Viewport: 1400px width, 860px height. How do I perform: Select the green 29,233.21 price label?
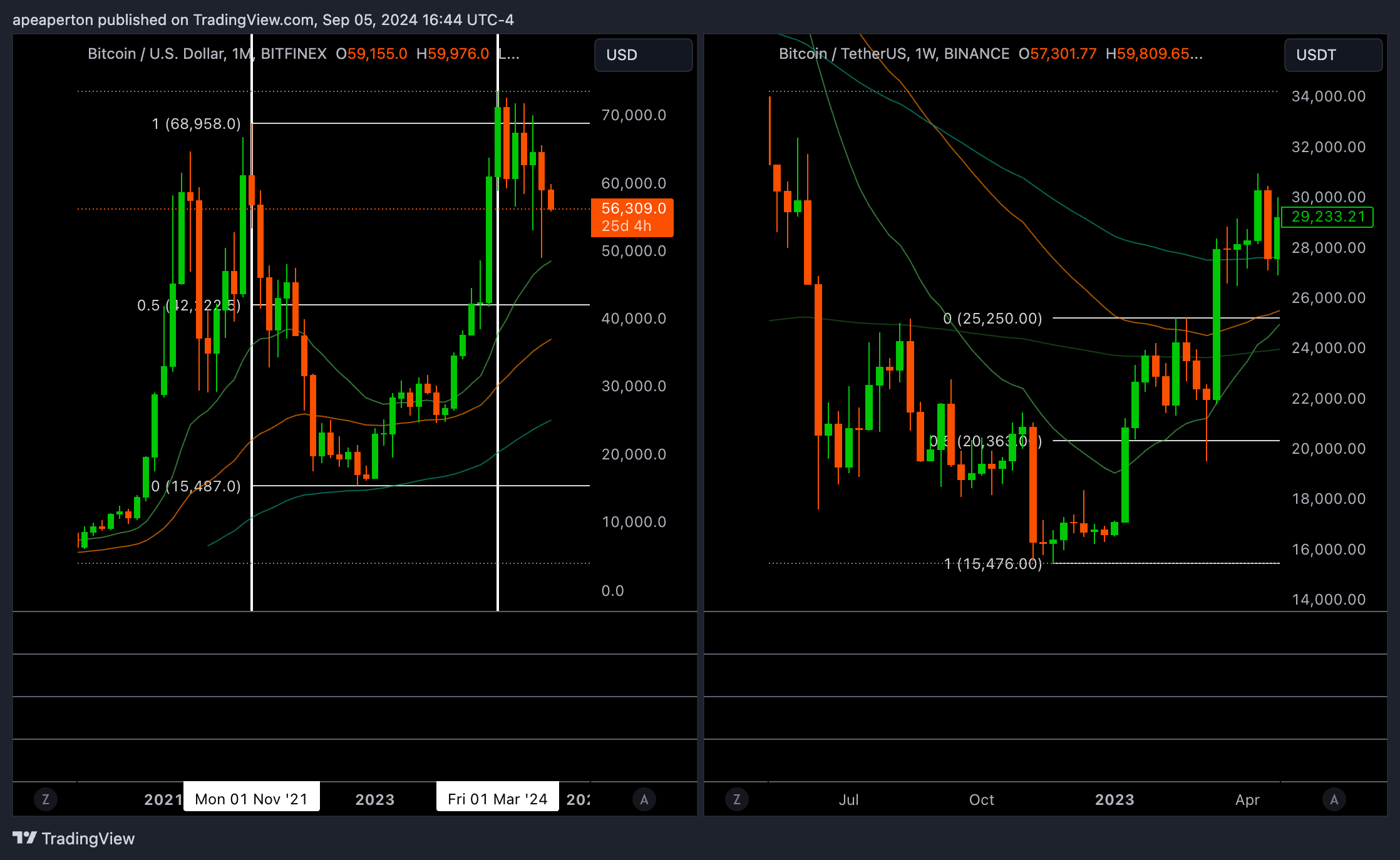pos(1327,217)
